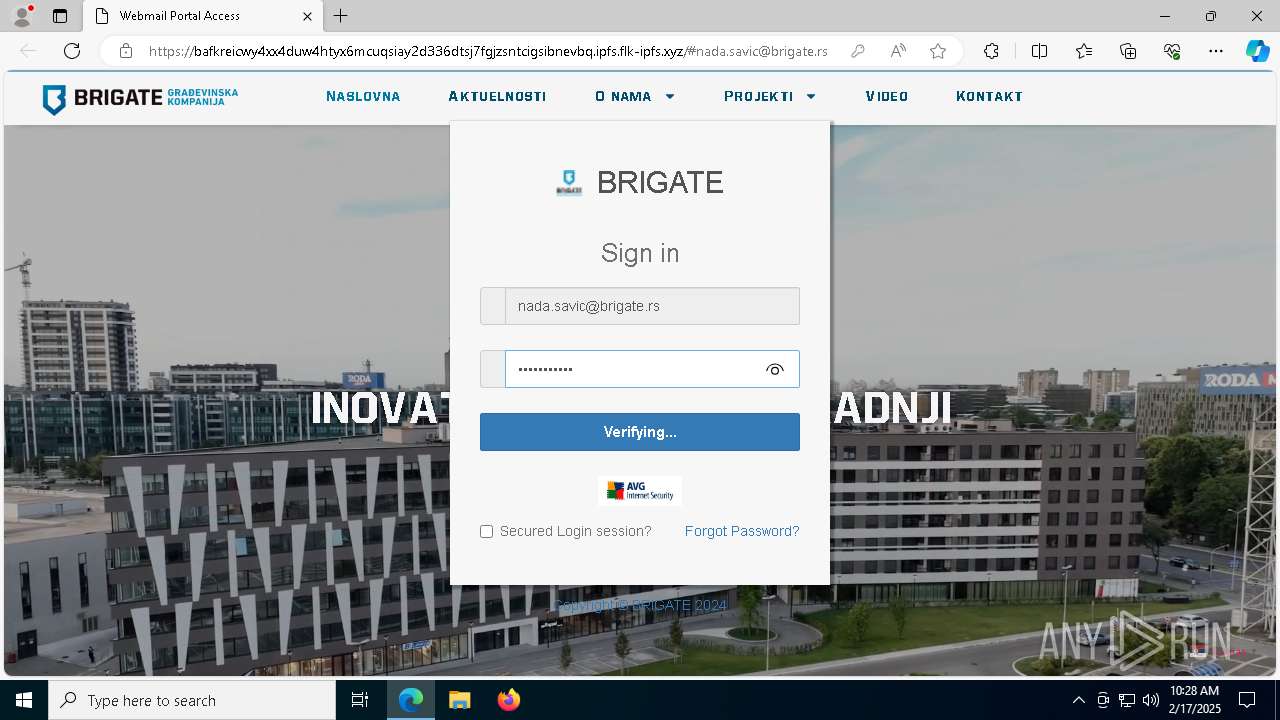
Task: View site information lock icon
Action: tap(126, 51)
